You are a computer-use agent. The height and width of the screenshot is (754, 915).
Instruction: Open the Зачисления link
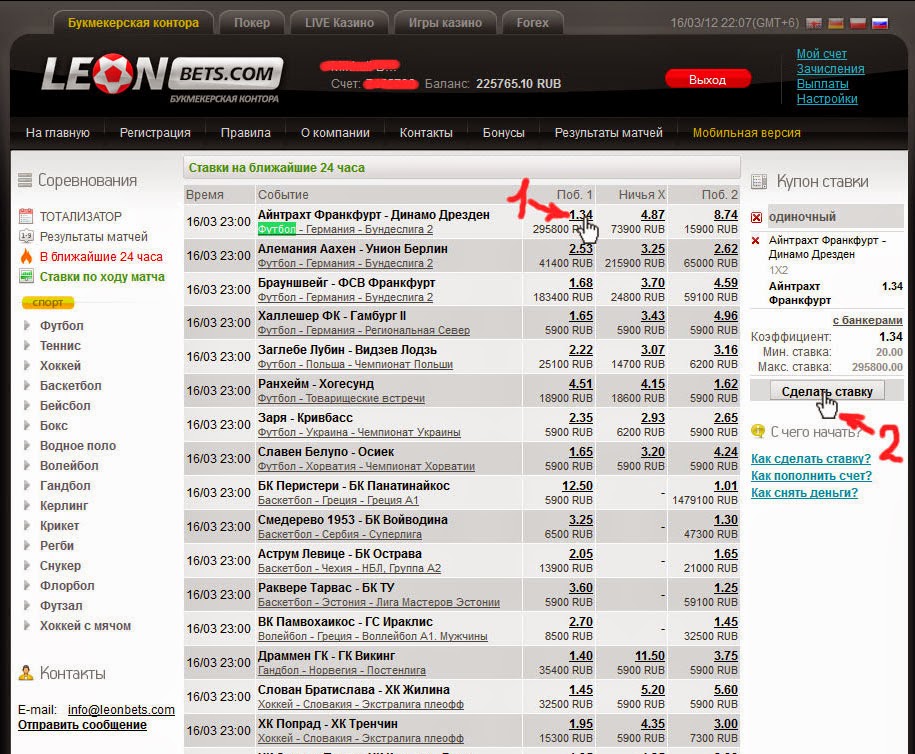[x=830, y=69]
